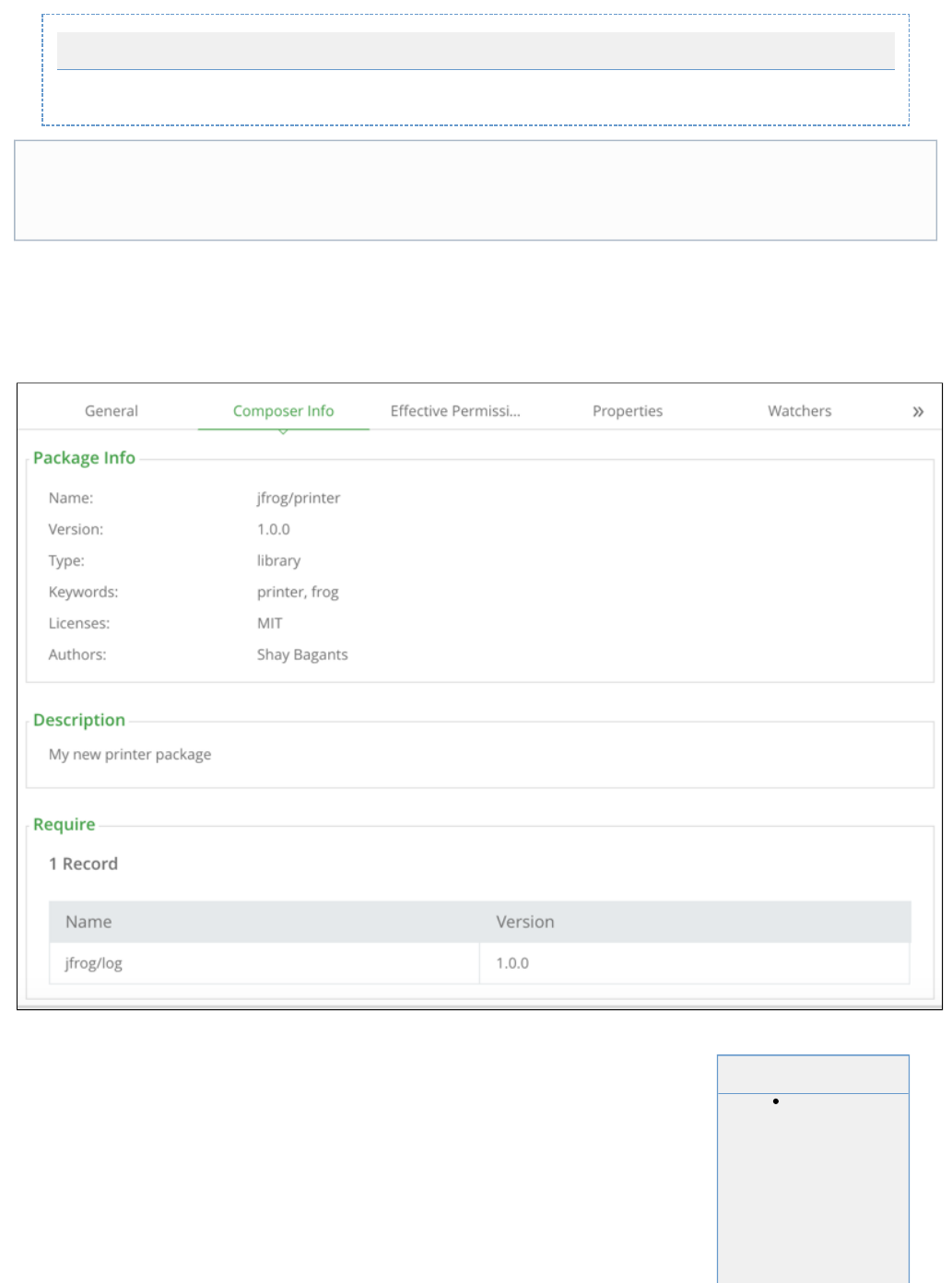Viewport: 952px width, 1283px height.
Task: Sort the Require table by Name column
Action: [x=88, y=922]
